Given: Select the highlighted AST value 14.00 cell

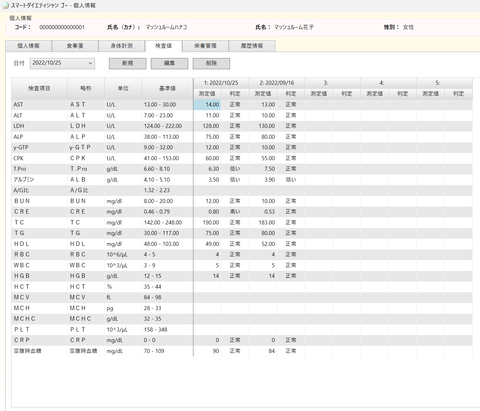Looking at the screenshot, I should coord(207,105).
